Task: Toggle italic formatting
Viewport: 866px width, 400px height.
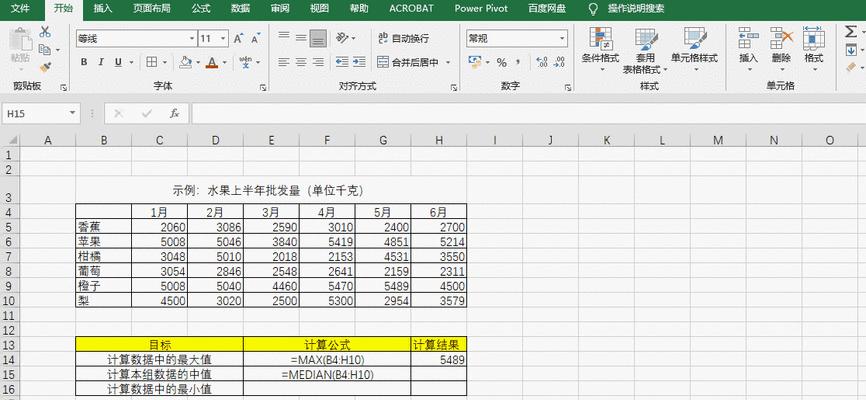Action: (x=101, y=62)
